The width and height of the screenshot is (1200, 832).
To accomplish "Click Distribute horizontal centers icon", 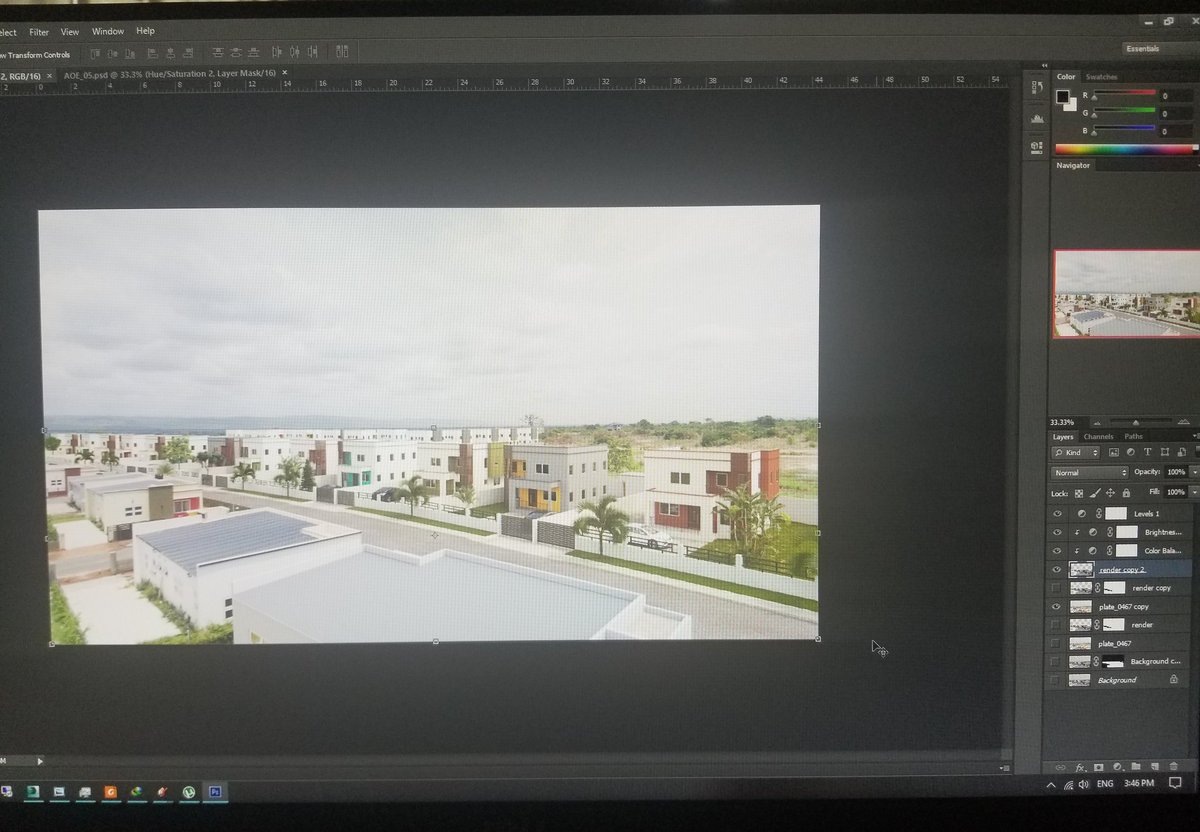I will coord(295,52).
